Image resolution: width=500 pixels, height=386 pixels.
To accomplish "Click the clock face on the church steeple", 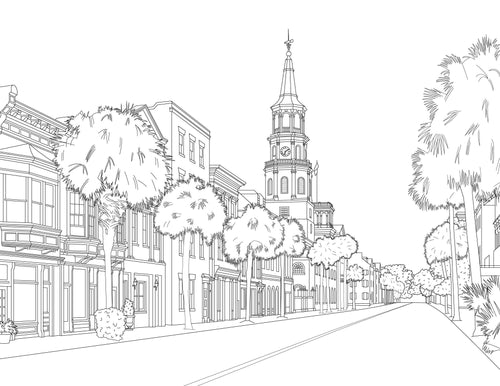I will click(285, 151).
